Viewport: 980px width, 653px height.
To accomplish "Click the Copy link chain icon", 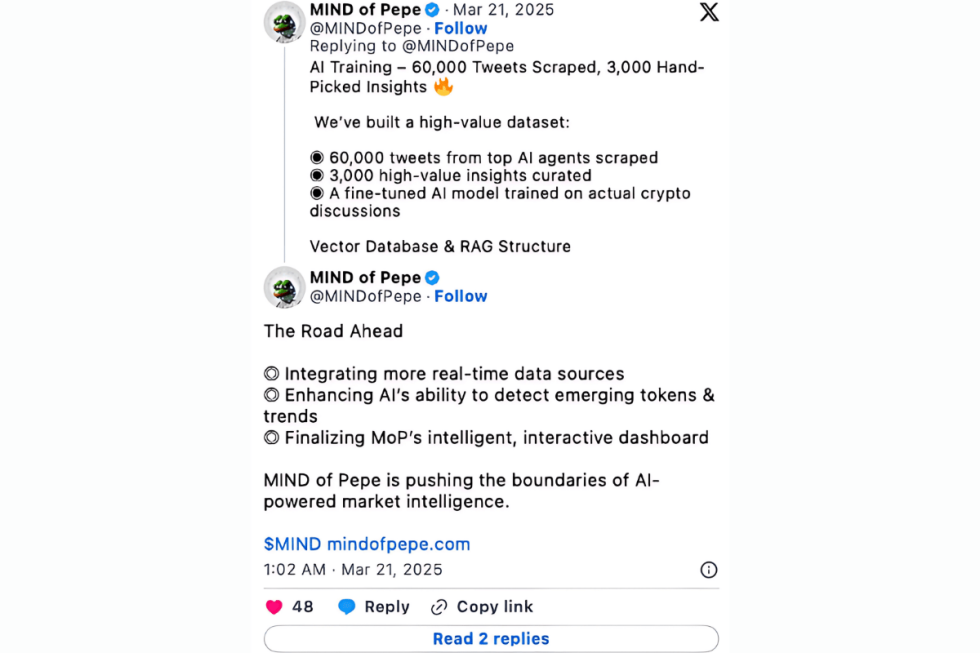I will 439,607.
